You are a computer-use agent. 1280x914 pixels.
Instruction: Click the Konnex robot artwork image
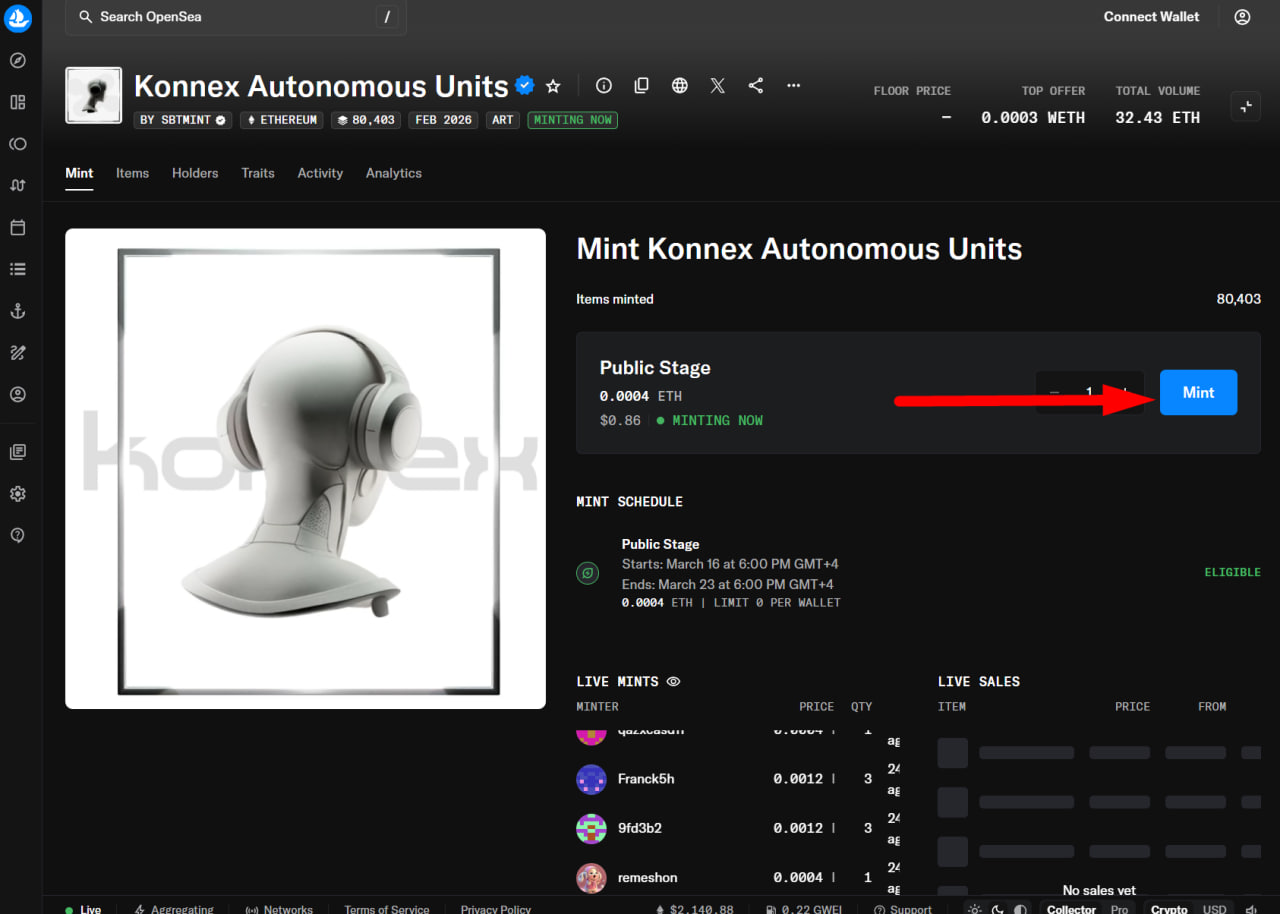305,469
